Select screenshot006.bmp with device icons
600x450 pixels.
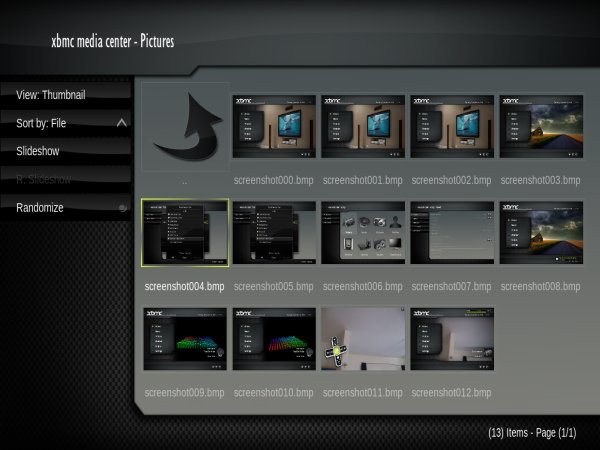point(363,233)
